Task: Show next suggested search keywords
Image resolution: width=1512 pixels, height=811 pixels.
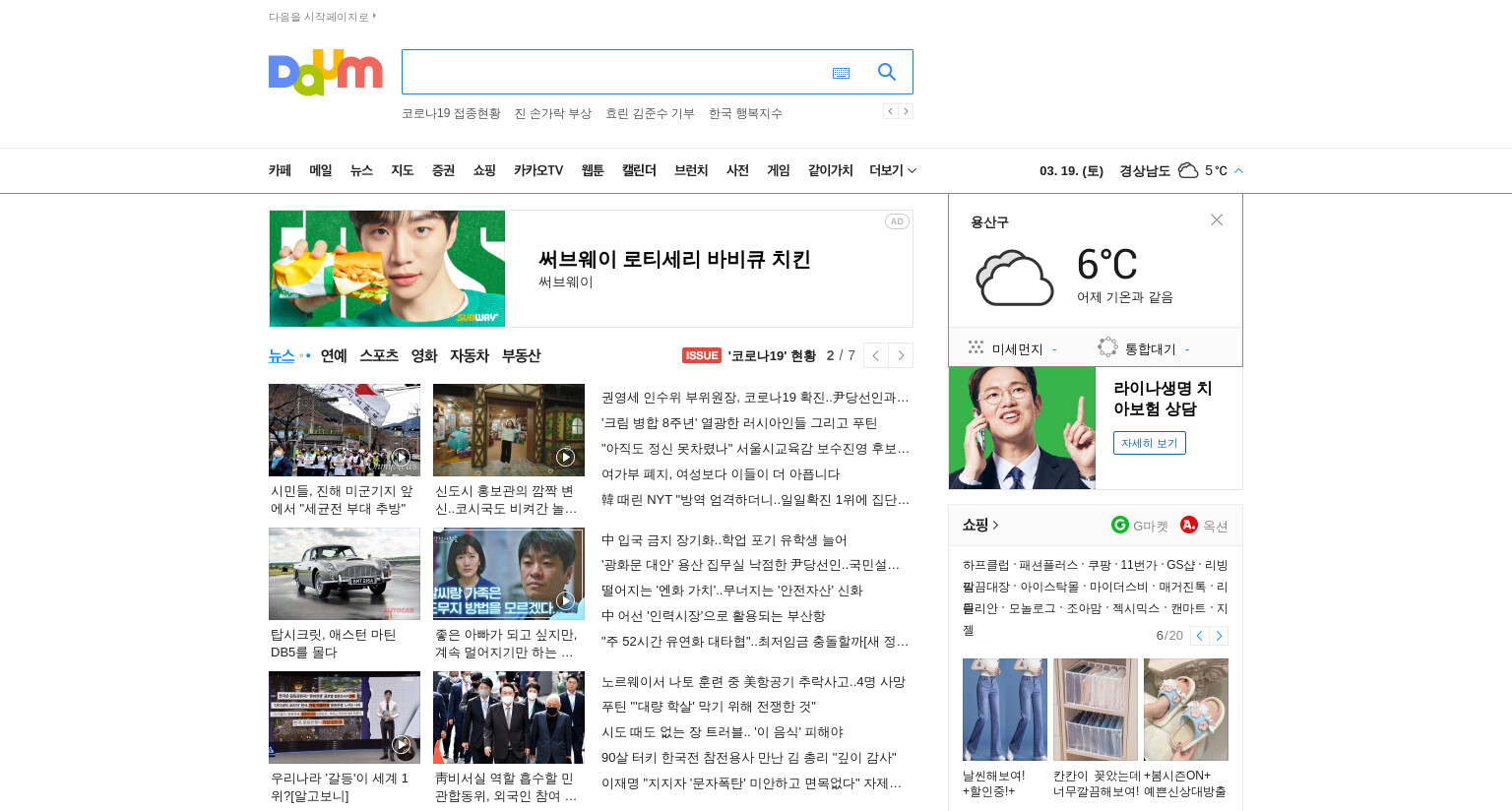Action: (x=906, y=111)
